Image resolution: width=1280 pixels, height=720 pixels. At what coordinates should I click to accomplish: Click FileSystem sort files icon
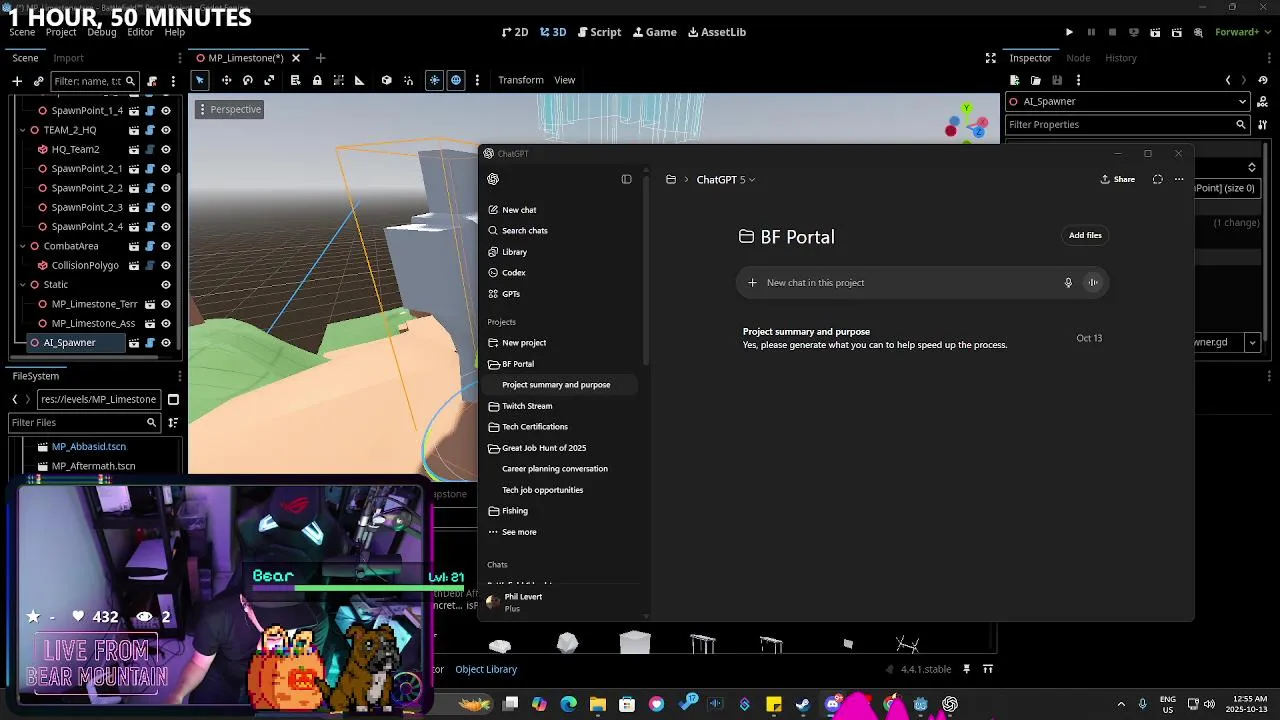(x=173, y=423)
